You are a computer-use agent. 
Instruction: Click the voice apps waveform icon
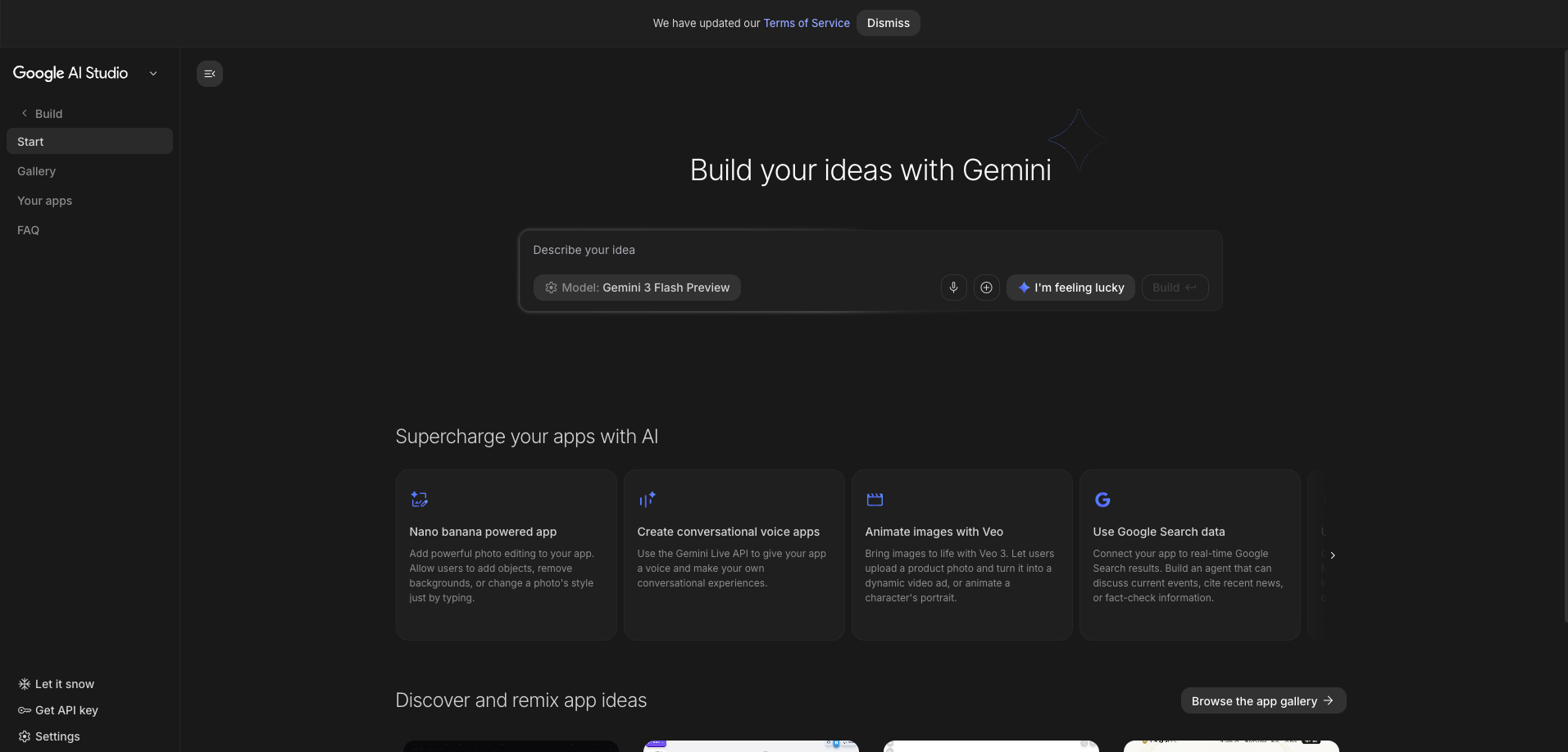[648, 499]
